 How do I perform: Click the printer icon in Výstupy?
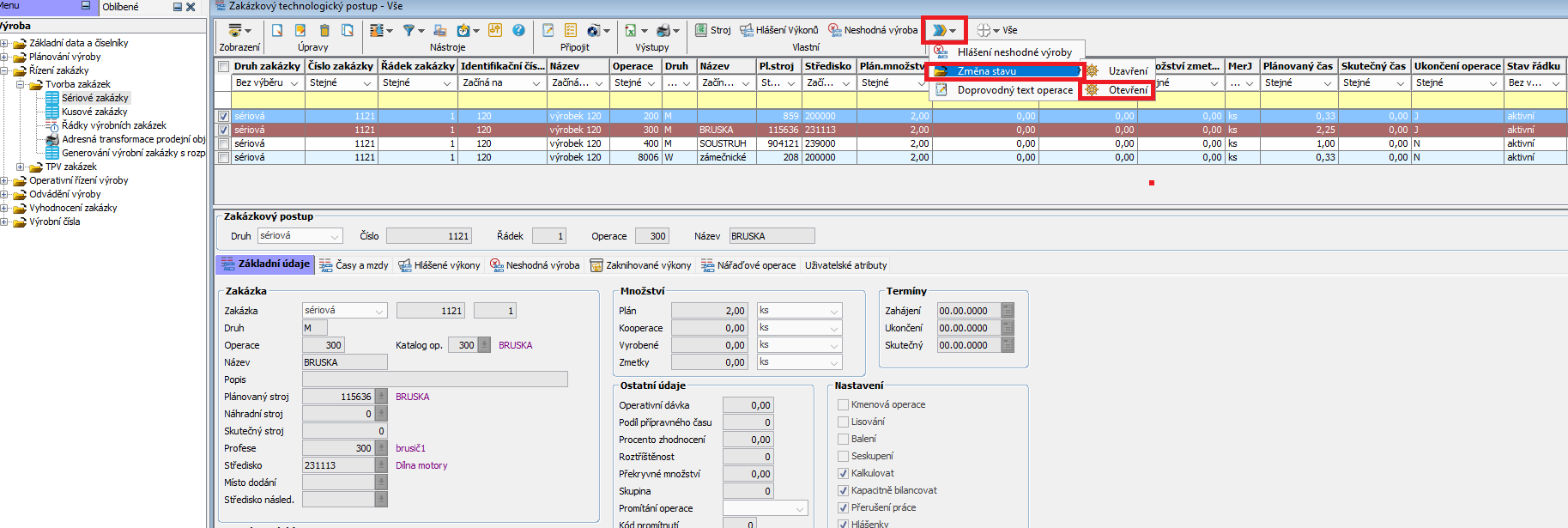point(663,30)
